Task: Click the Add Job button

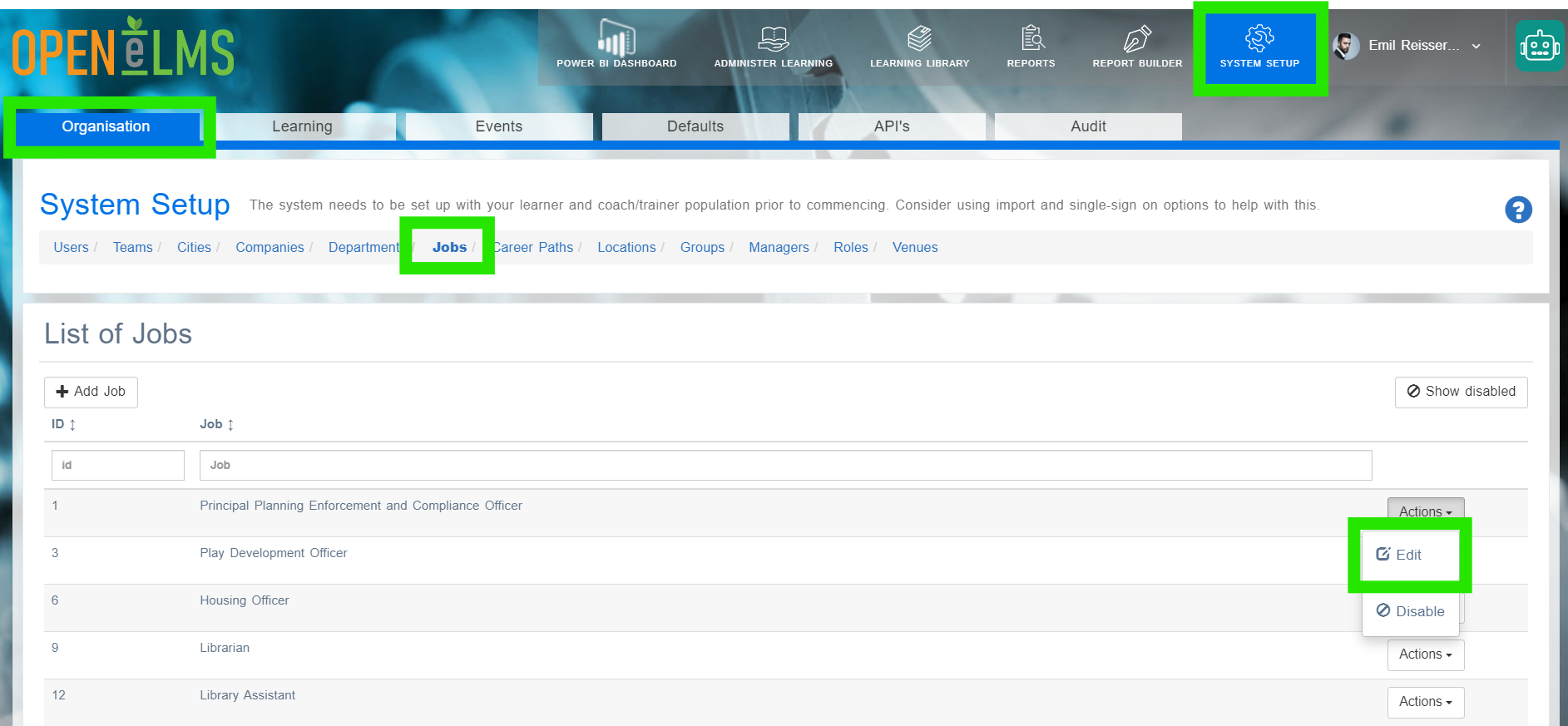Action: tap(91, 392)
